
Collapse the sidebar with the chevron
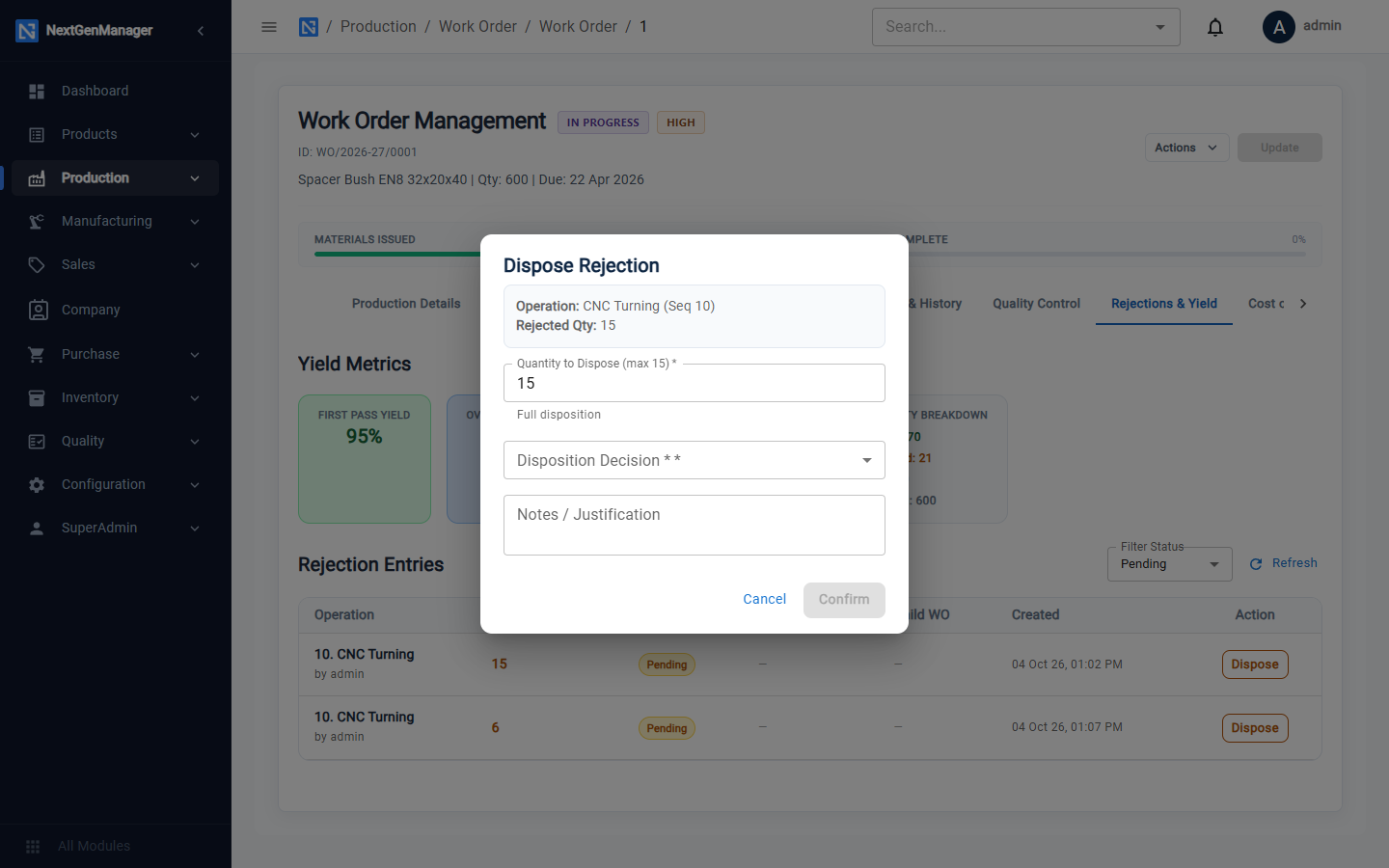pos(201,31)
